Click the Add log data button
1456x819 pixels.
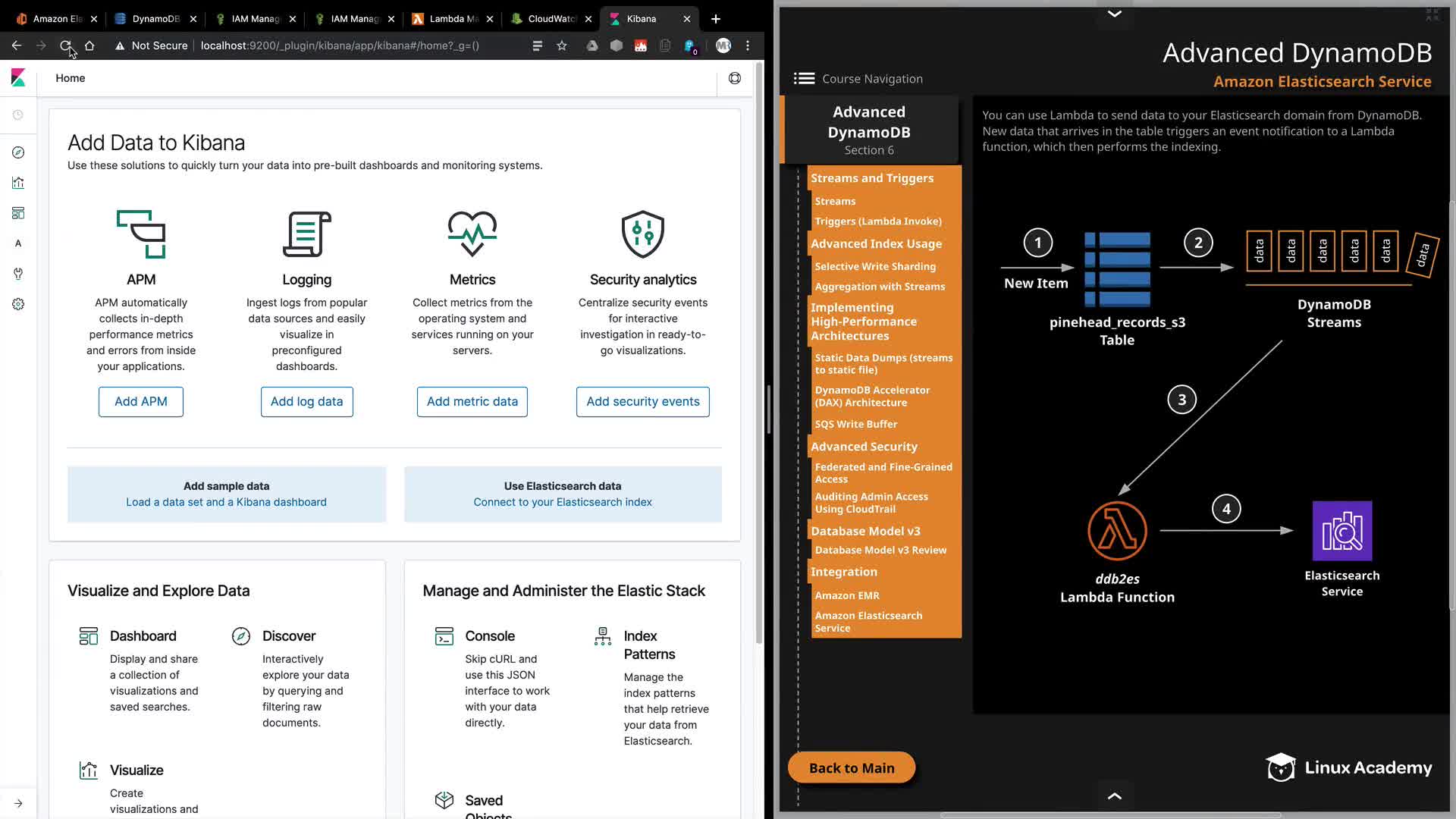click(306, 401)
